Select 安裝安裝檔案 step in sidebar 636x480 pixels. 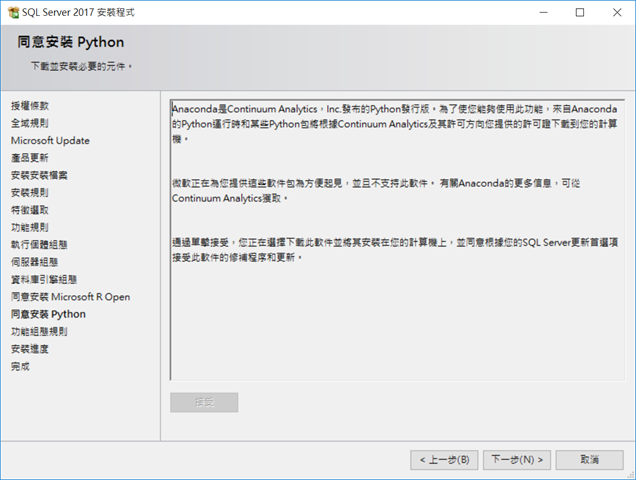[x=39, y=175]
